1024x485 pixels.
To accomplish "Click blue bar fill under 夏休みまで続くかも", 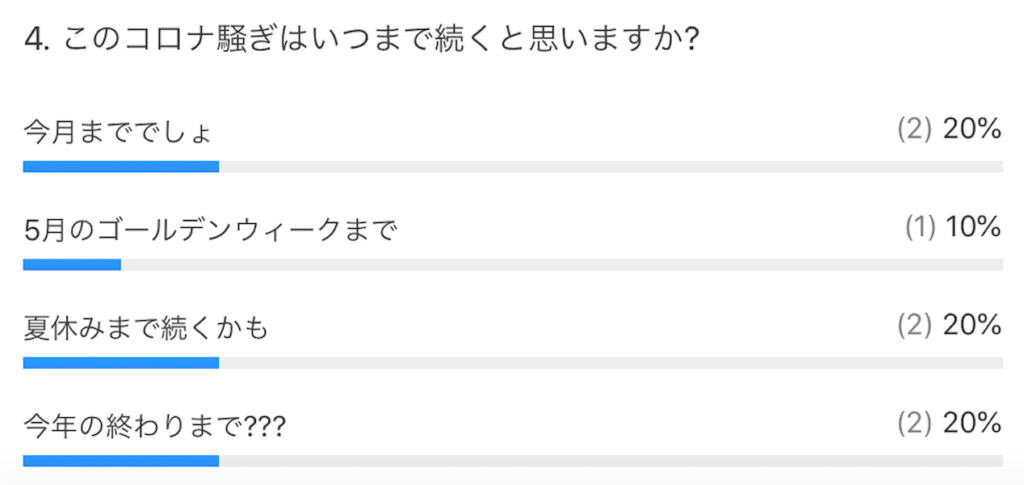I will 120,362.
